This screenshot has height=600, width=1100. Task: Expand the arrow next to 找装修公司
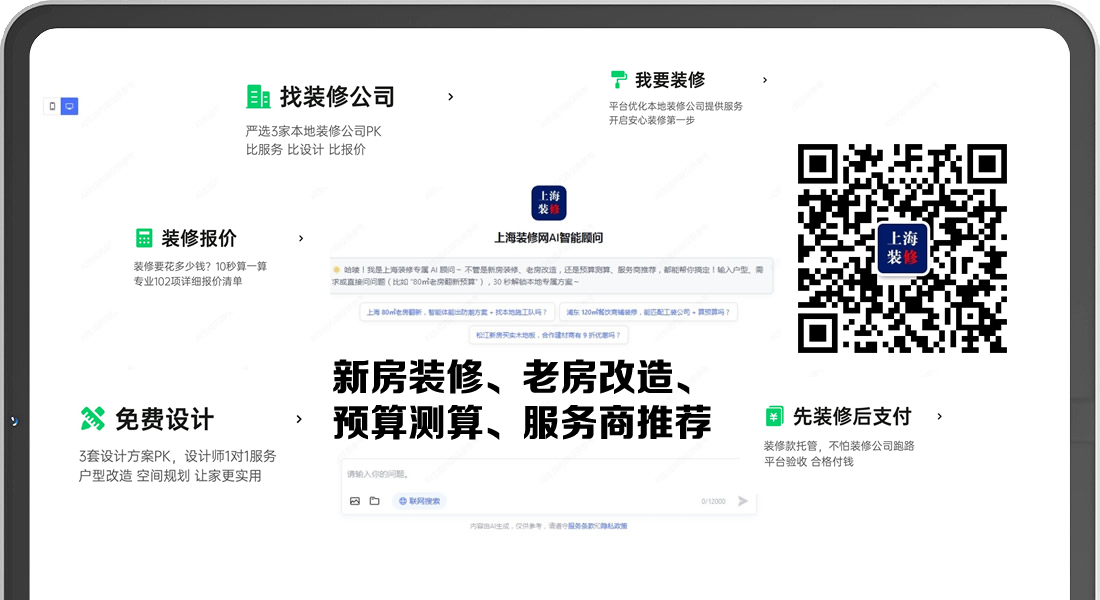[451, 97]
